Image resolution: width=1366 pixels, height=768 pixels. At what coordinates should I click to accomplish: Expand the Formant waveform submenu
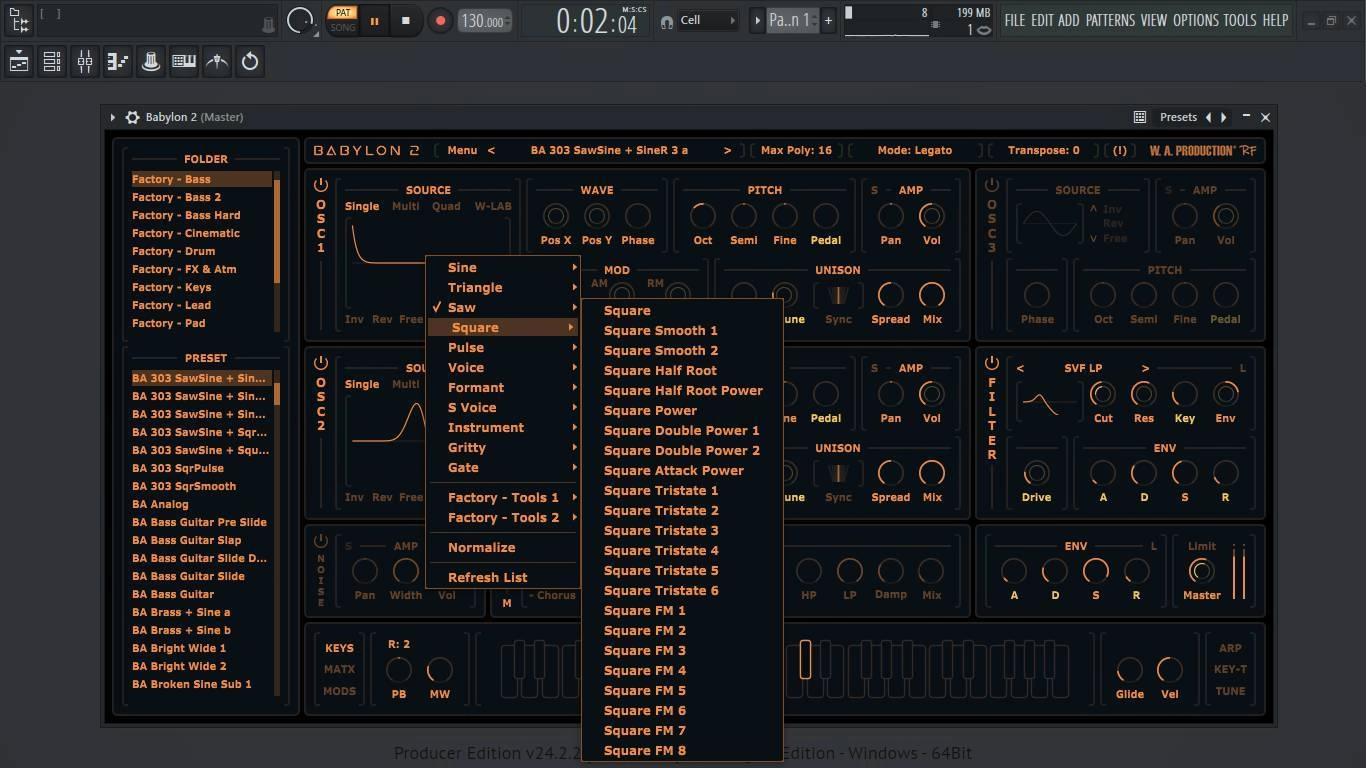pos(503,387)
